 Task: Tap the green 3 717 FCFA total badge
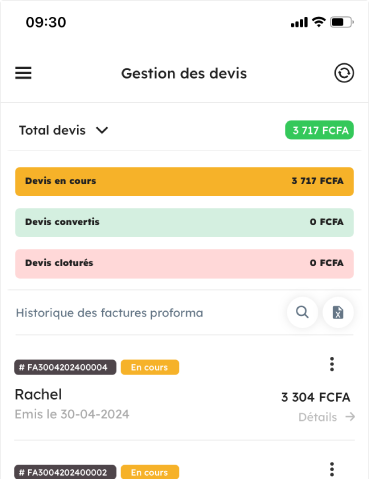point(319,130)
